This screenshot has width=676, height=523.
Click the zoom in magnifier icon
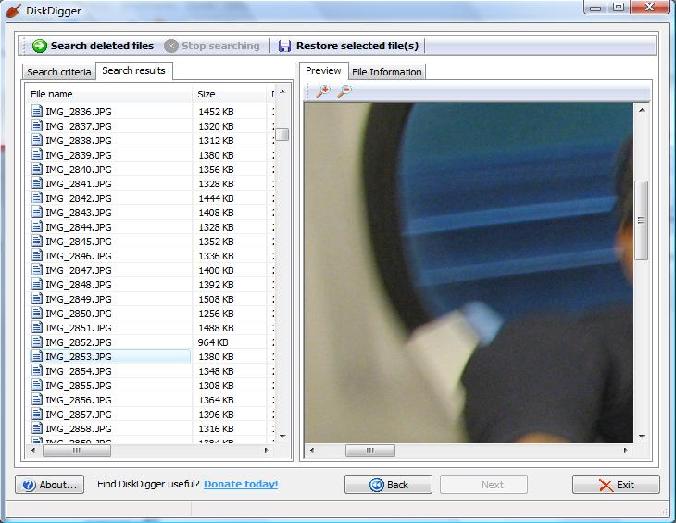[x=322, y=91]
